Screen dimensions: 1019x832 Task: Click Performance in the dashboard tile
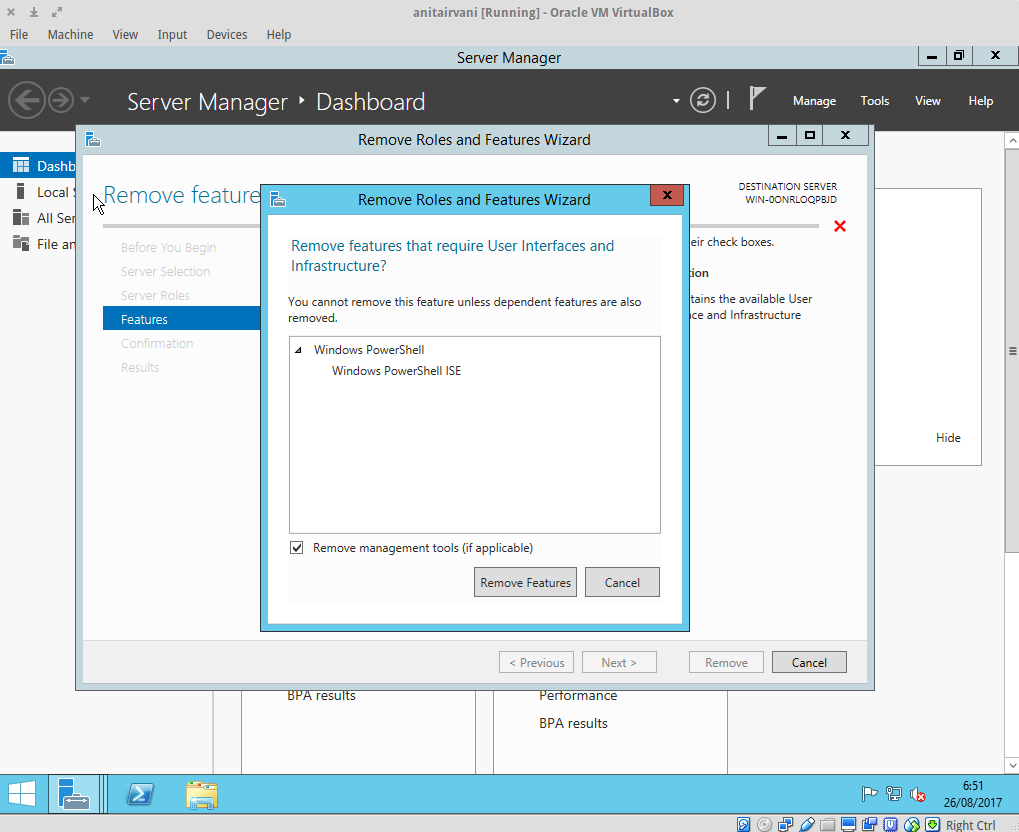pyautogui.click(x=578, y=695)
